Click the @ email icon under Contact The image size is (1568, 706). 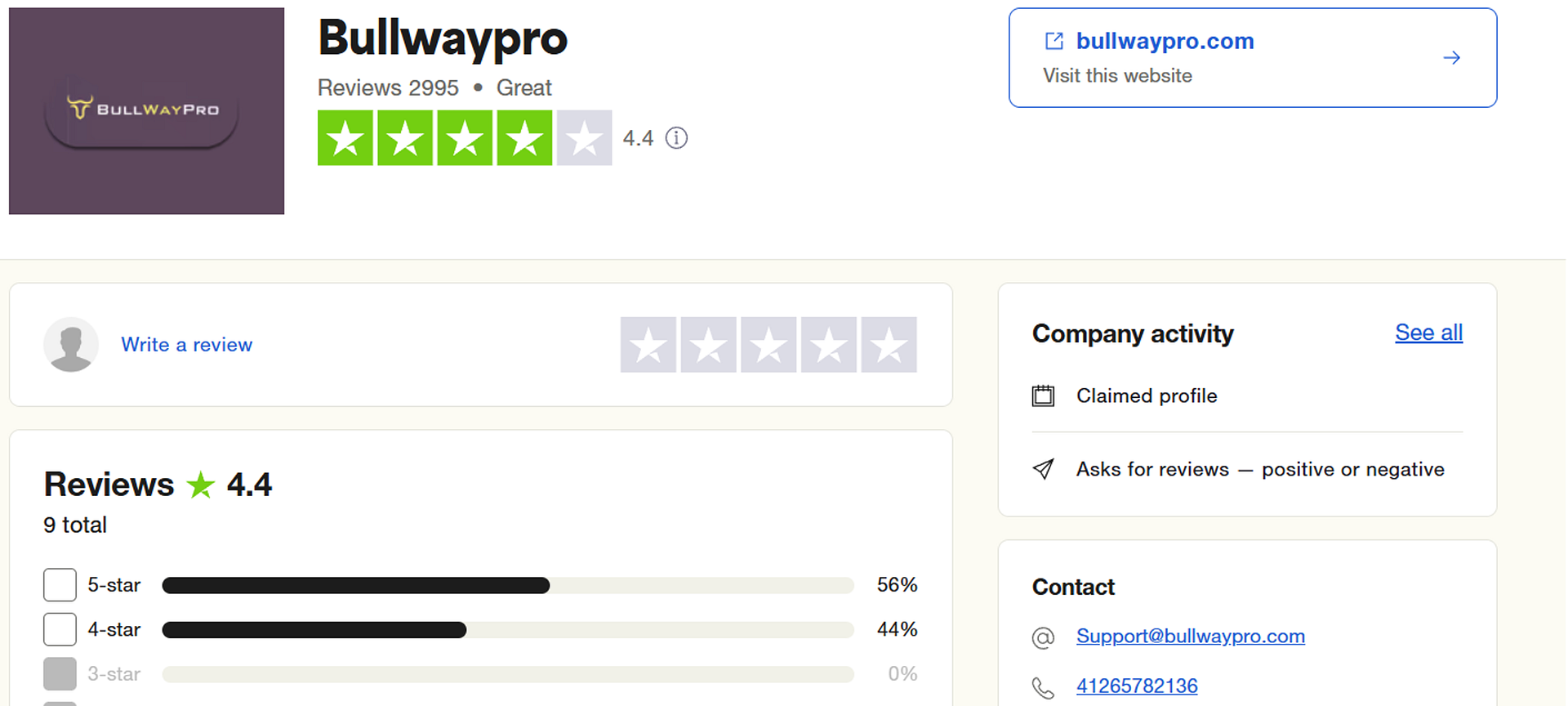[1043, 637]
